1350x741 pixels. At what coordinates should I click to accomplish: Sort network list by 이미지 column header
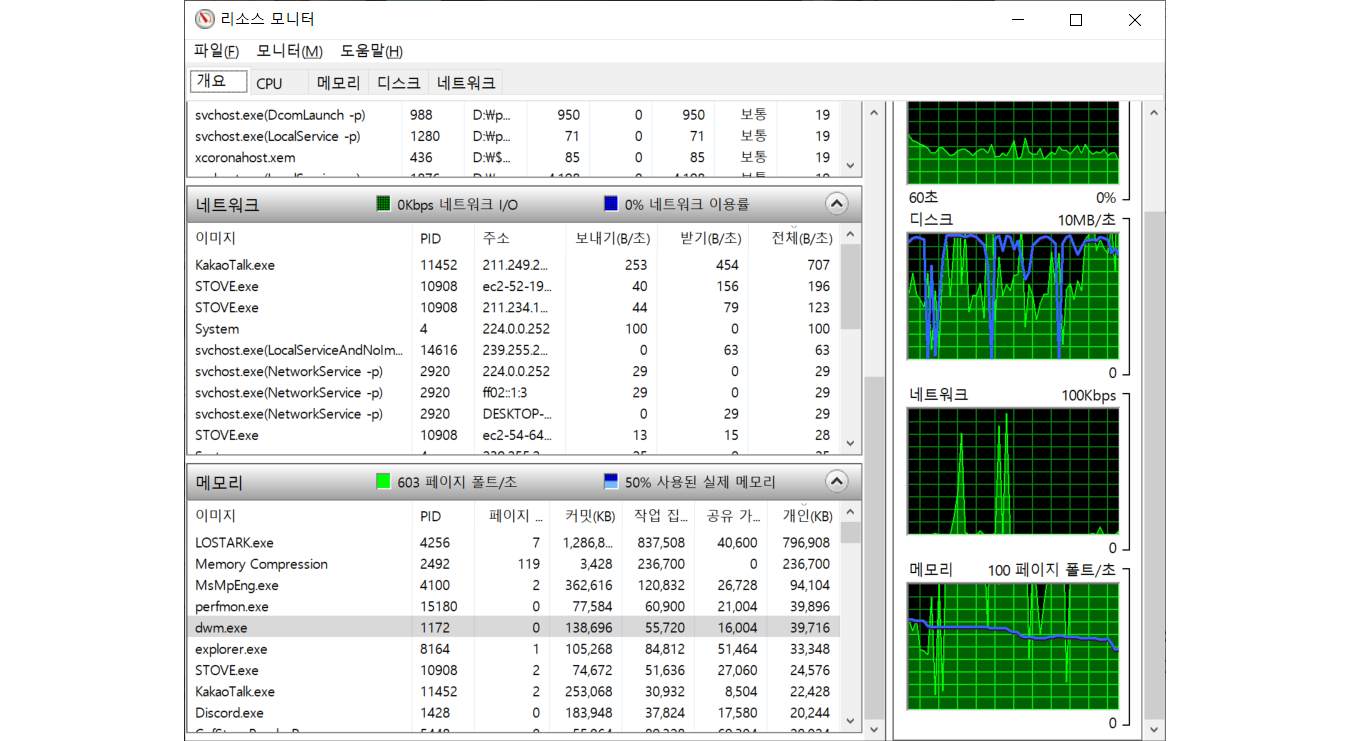click(x=299, y=238)
